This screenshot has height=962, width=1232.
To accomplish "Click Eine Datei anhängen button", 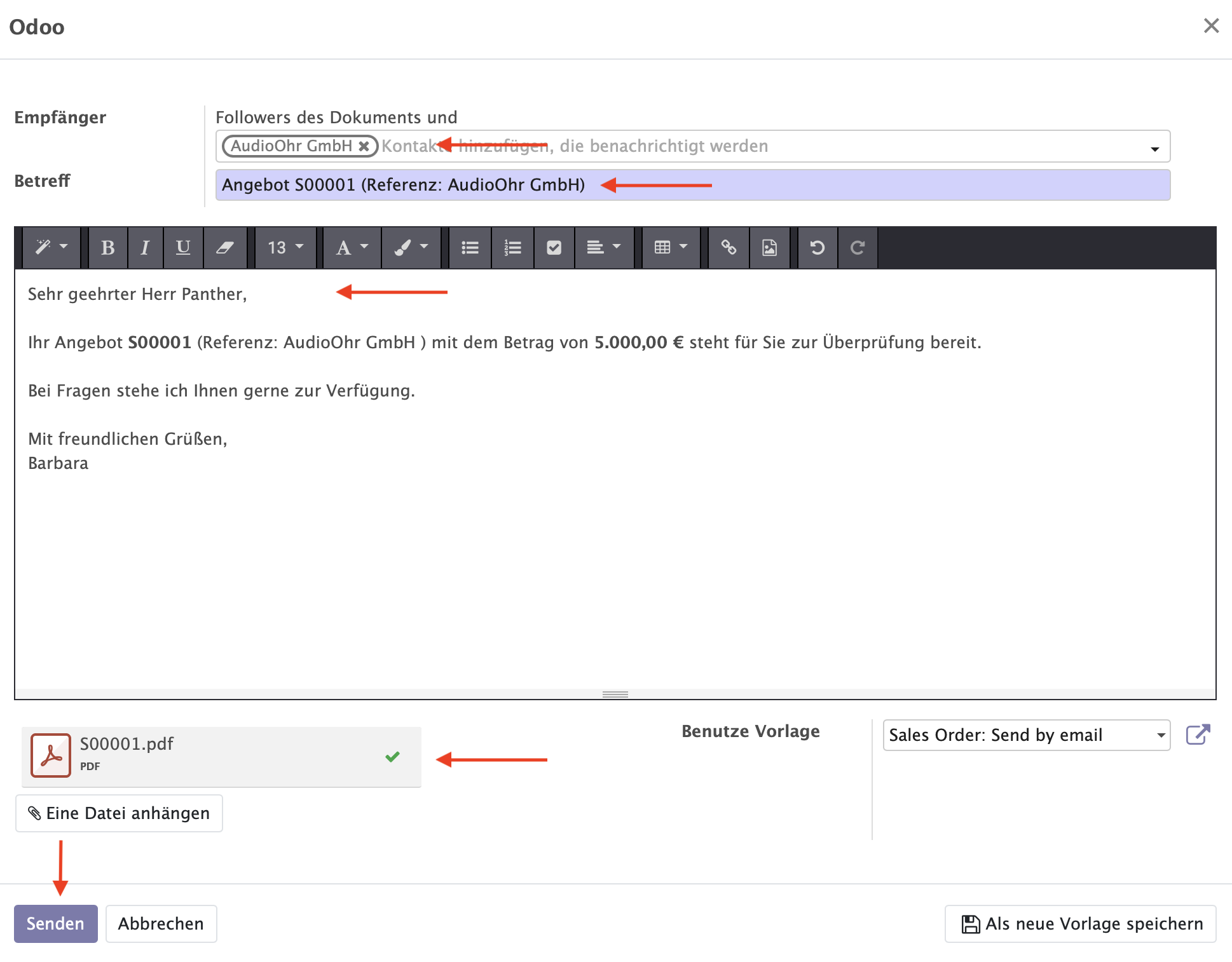I will point(119,813).
